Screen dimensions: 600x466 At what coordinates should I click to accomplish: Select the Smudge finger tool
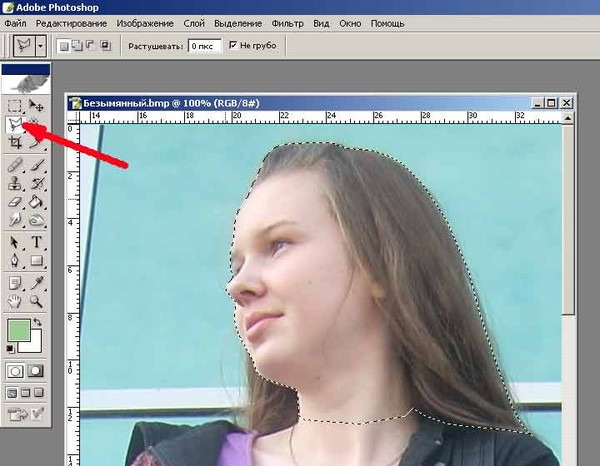coord(15,220)
